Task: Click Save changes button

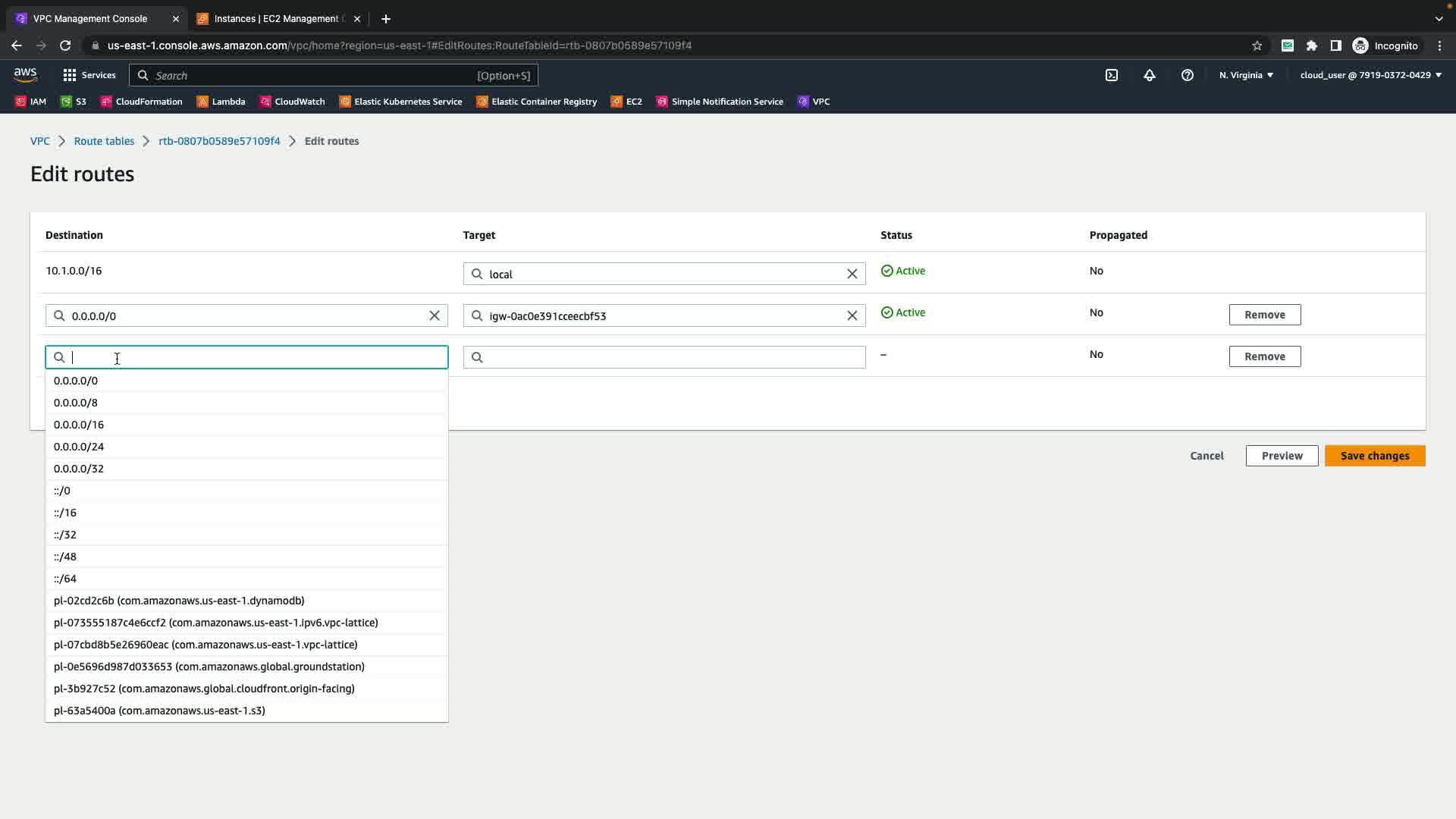Action: [1374, 456]
